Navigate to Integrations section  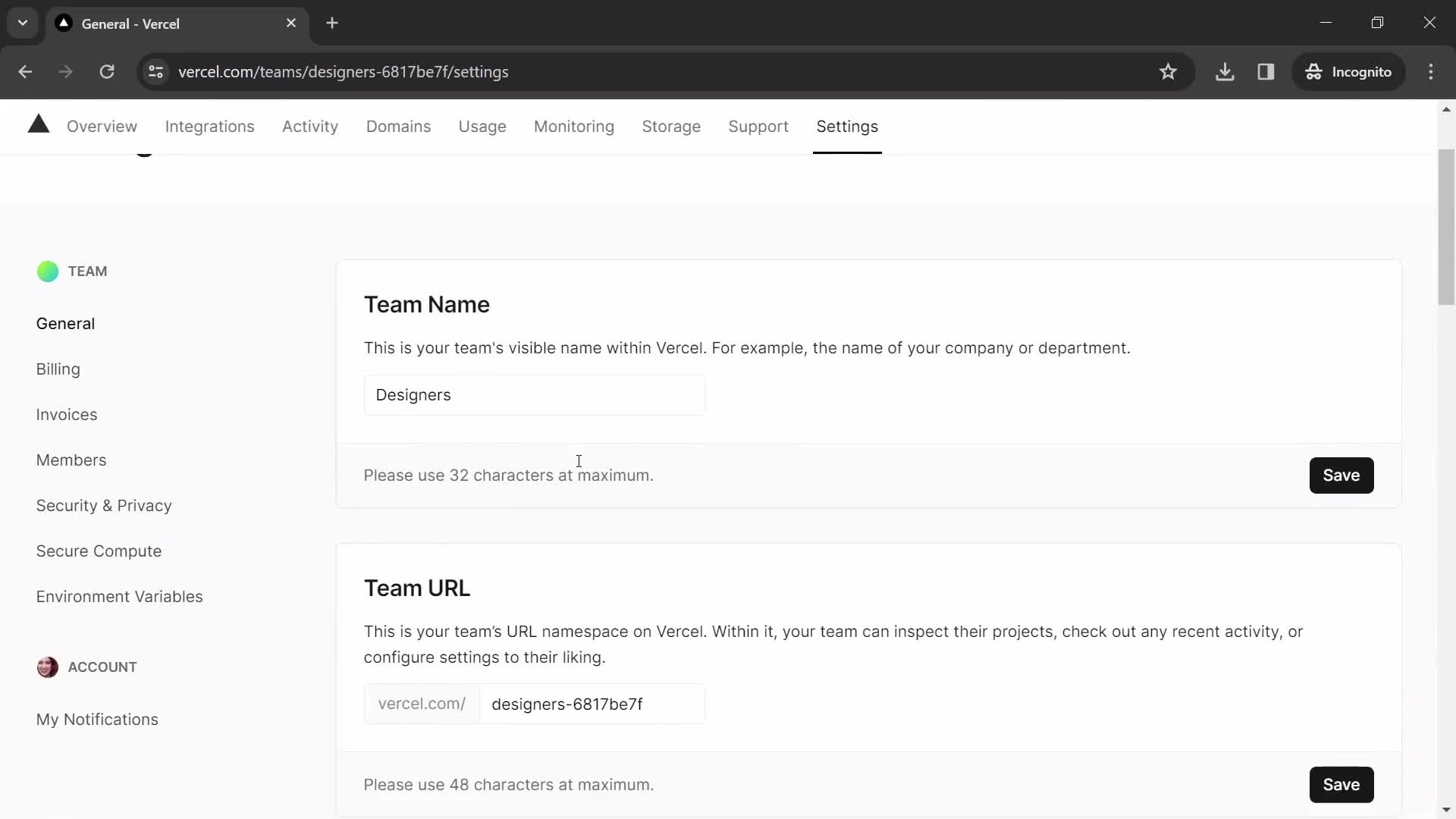(x=210, y=126)
